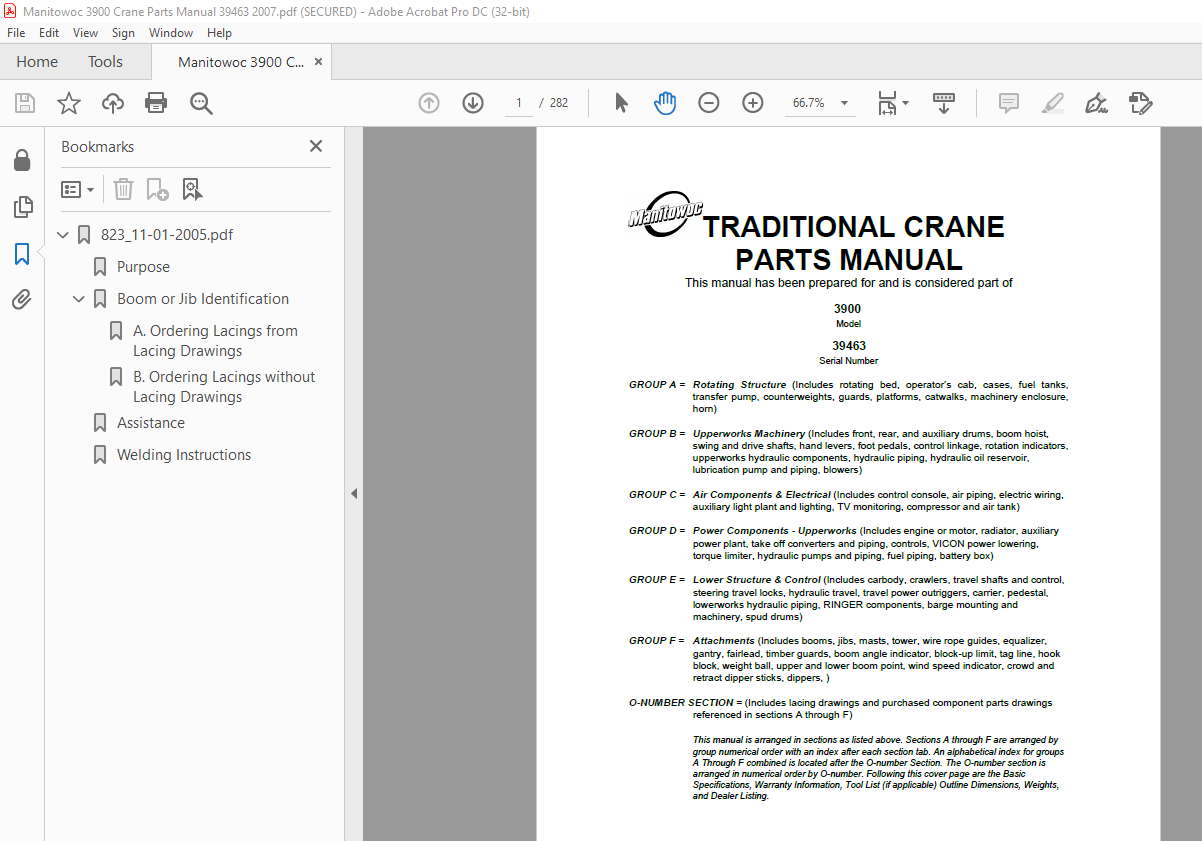The height and width of the screenshot is (841, 1202).
Task: Collapse Boom or Jib Identification bookmark
Action: tap(80, 299)
